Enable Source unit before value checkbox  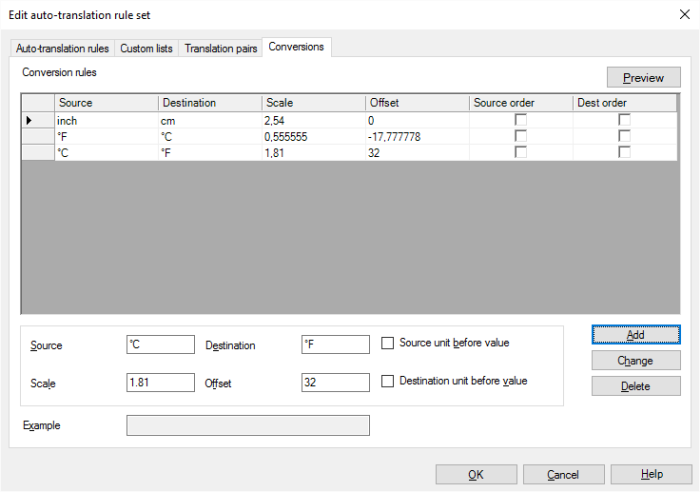[x=389, y=344]
